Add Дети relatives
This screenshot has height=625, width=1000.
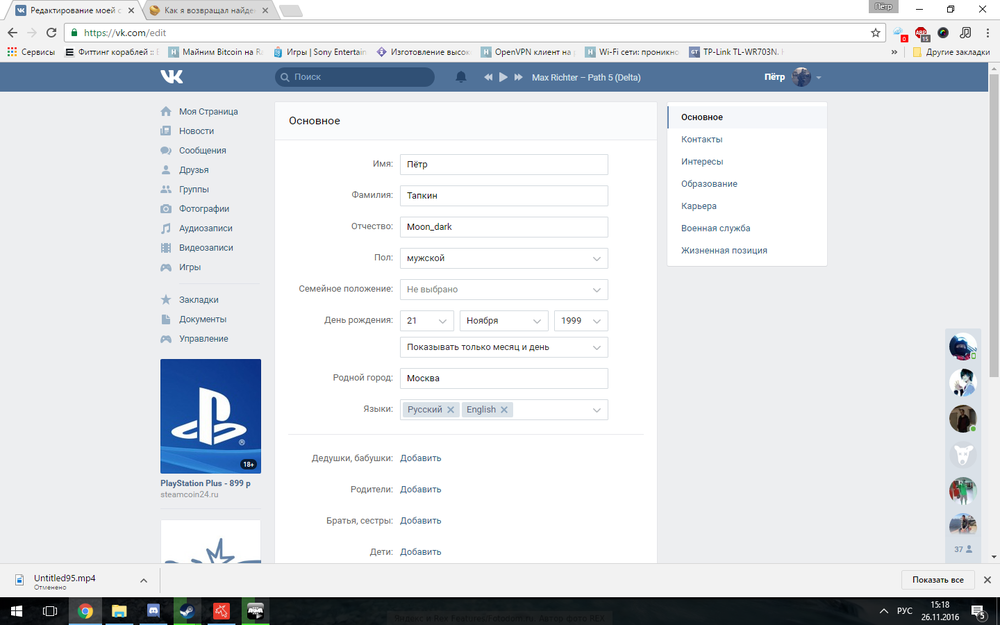pyautogui.click(x=420, y=552)
